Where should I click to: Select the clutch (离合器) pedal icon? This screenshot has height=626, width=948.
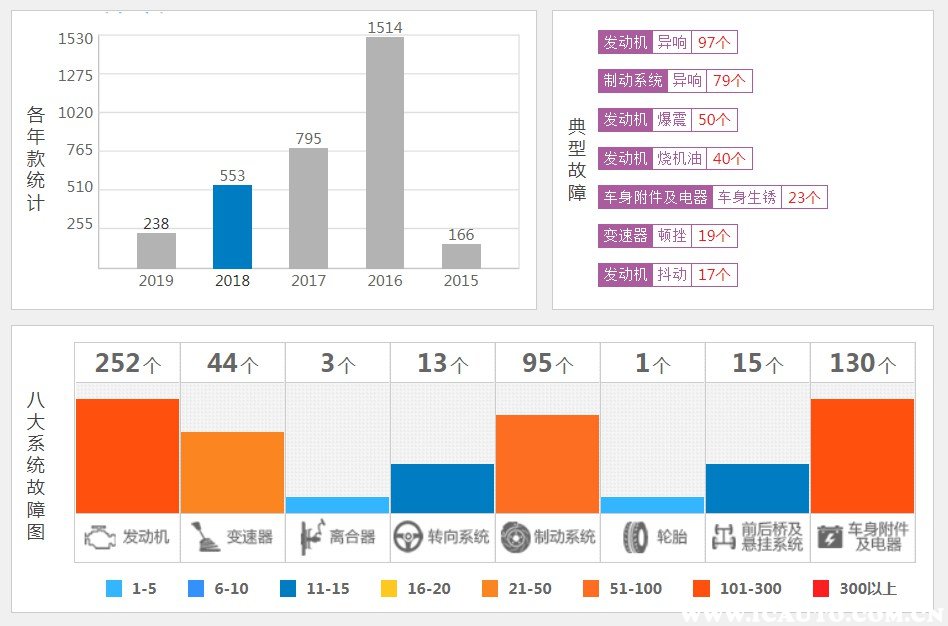(310, 538)
